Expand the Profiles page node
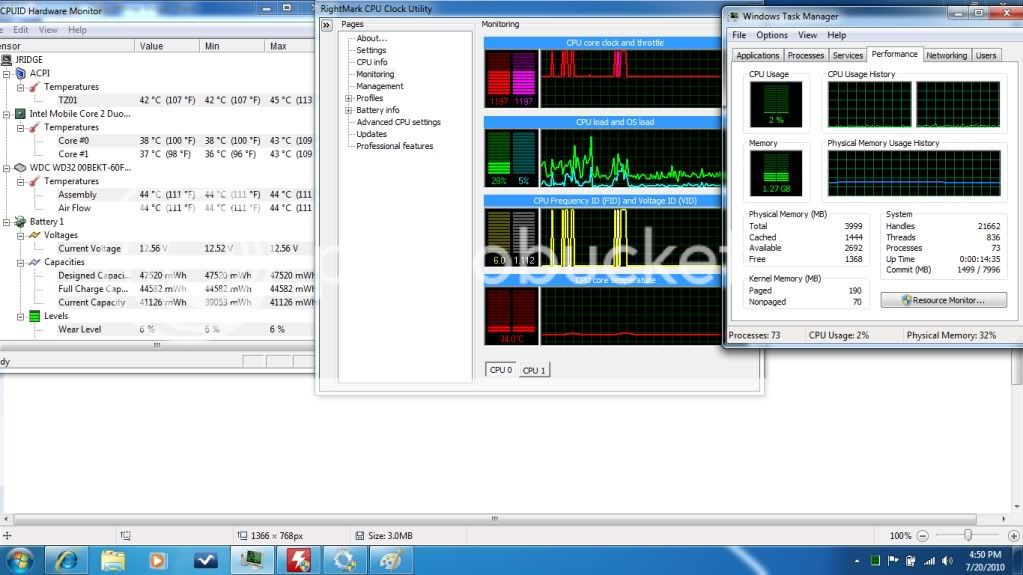The width and height of the screenshot is (1023, 575). [348, 98]
